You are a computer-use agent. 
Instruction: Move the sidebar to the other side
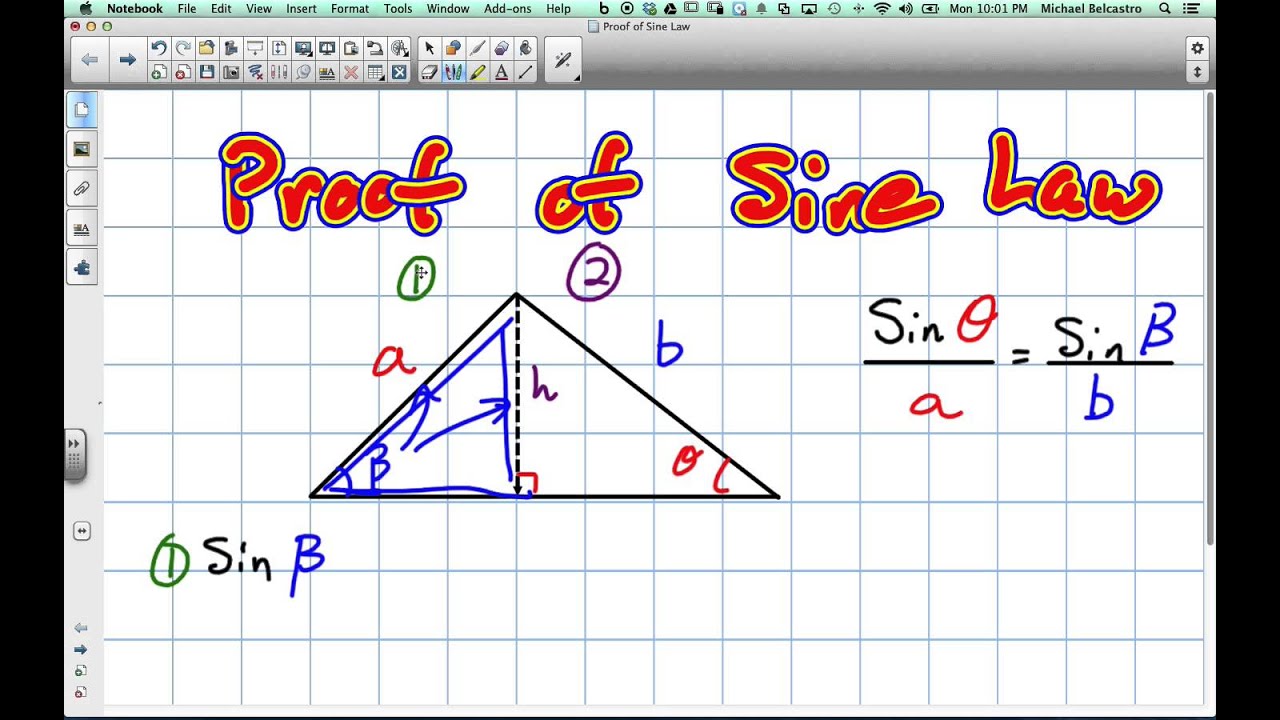click(82, 532)
